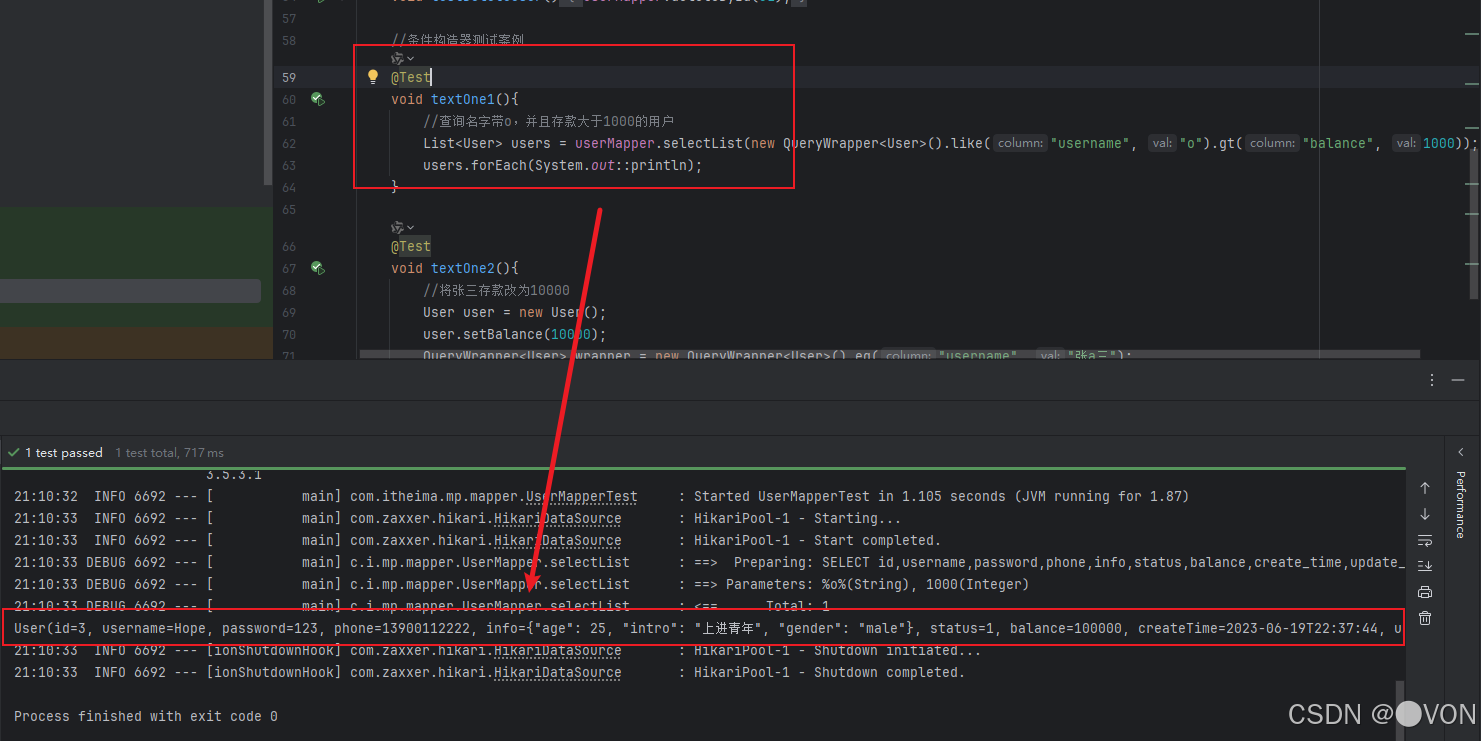
Task: Click the console vertical scrollbar thumb
Action: click(x=1400, y=711)
